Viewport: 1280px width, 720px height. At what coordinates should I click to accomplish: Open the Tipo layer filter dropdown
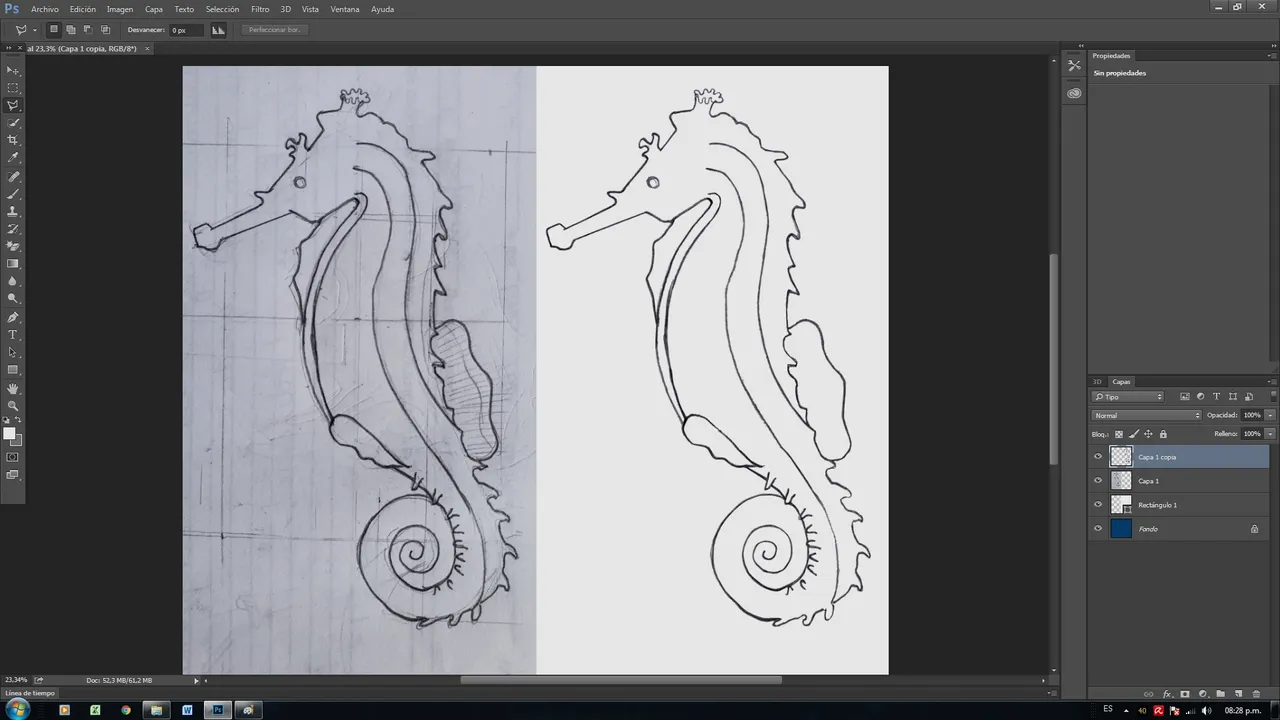pyautogui.click(x=1128, y=397)
